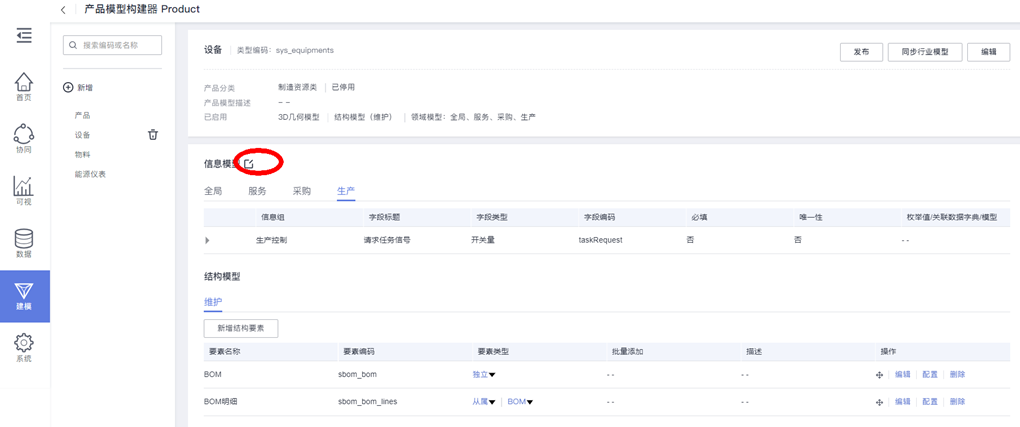Click the 发布 button

click(860, 52)
